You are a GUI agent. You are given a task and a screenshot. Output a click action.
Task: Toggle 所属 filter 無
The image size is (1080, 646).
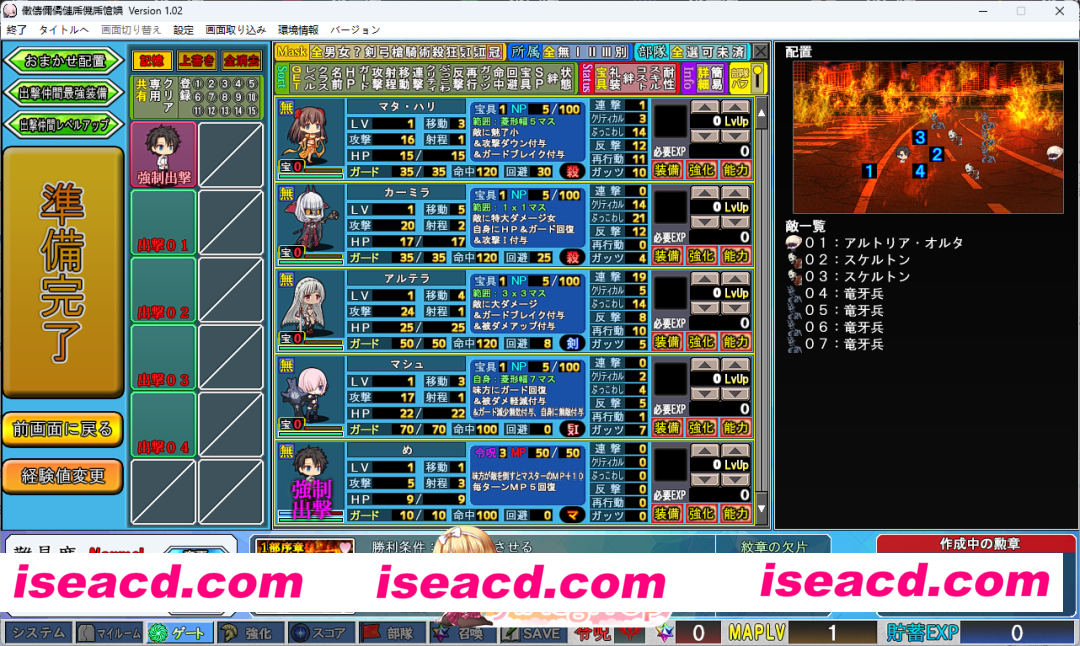(x=563, y=52)
